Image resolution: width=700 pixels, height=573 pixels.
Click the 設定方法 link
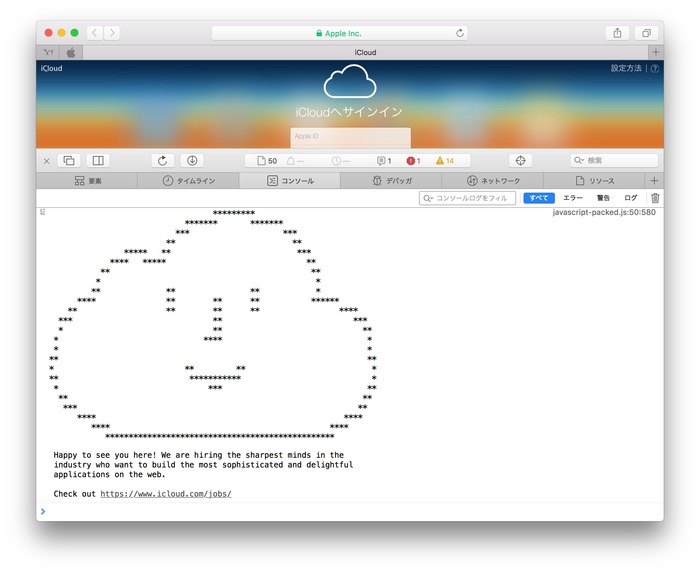pos(626,68)
